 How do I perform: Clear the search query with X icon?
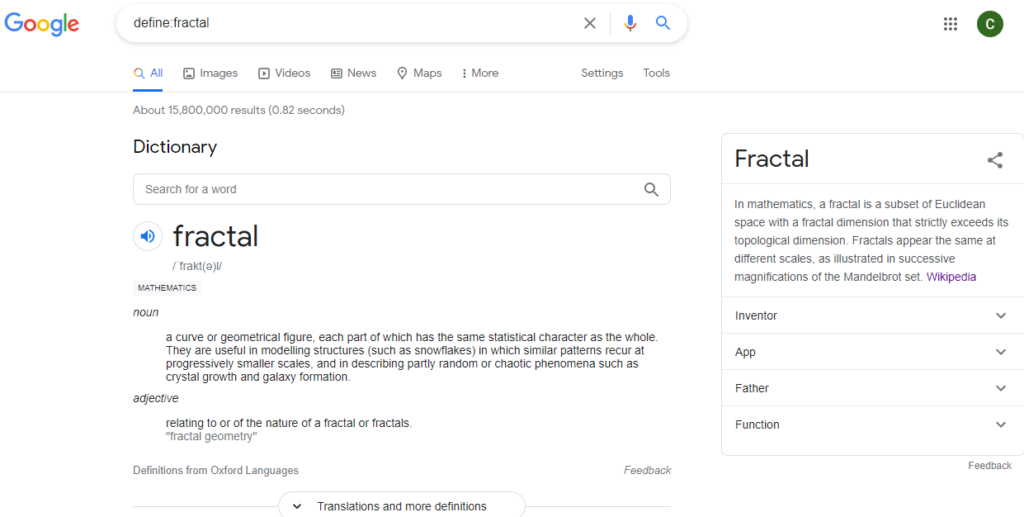click(590, 23)
